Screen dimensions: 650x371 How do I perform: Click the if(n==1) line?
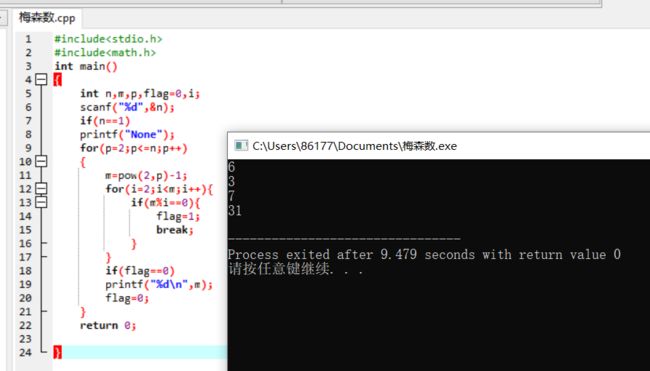(105, 121)
